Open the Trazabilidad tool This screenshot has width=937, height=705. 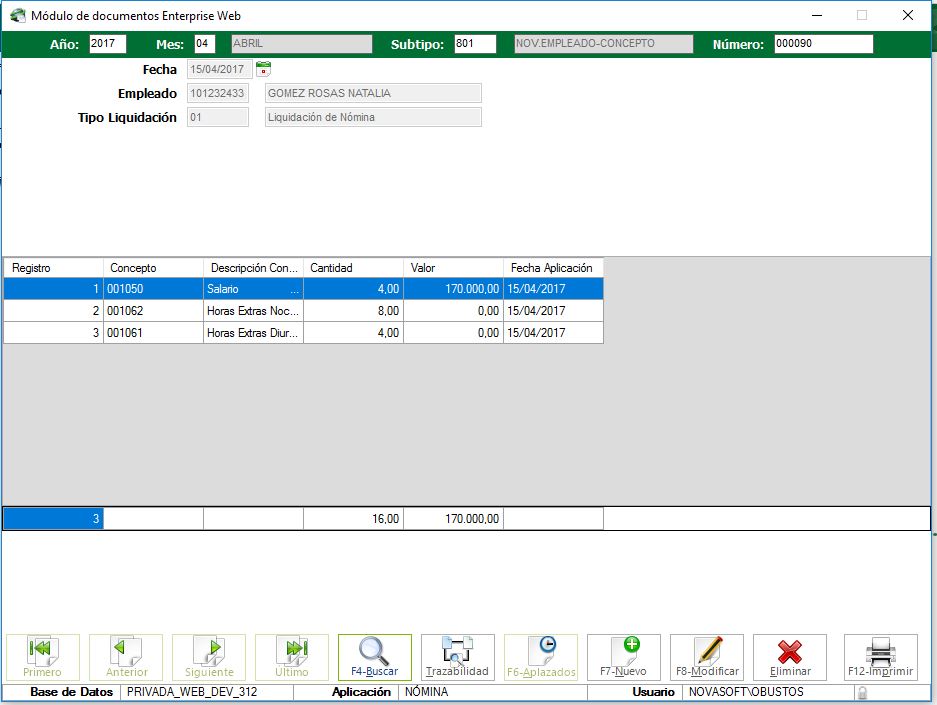[457, 657]
